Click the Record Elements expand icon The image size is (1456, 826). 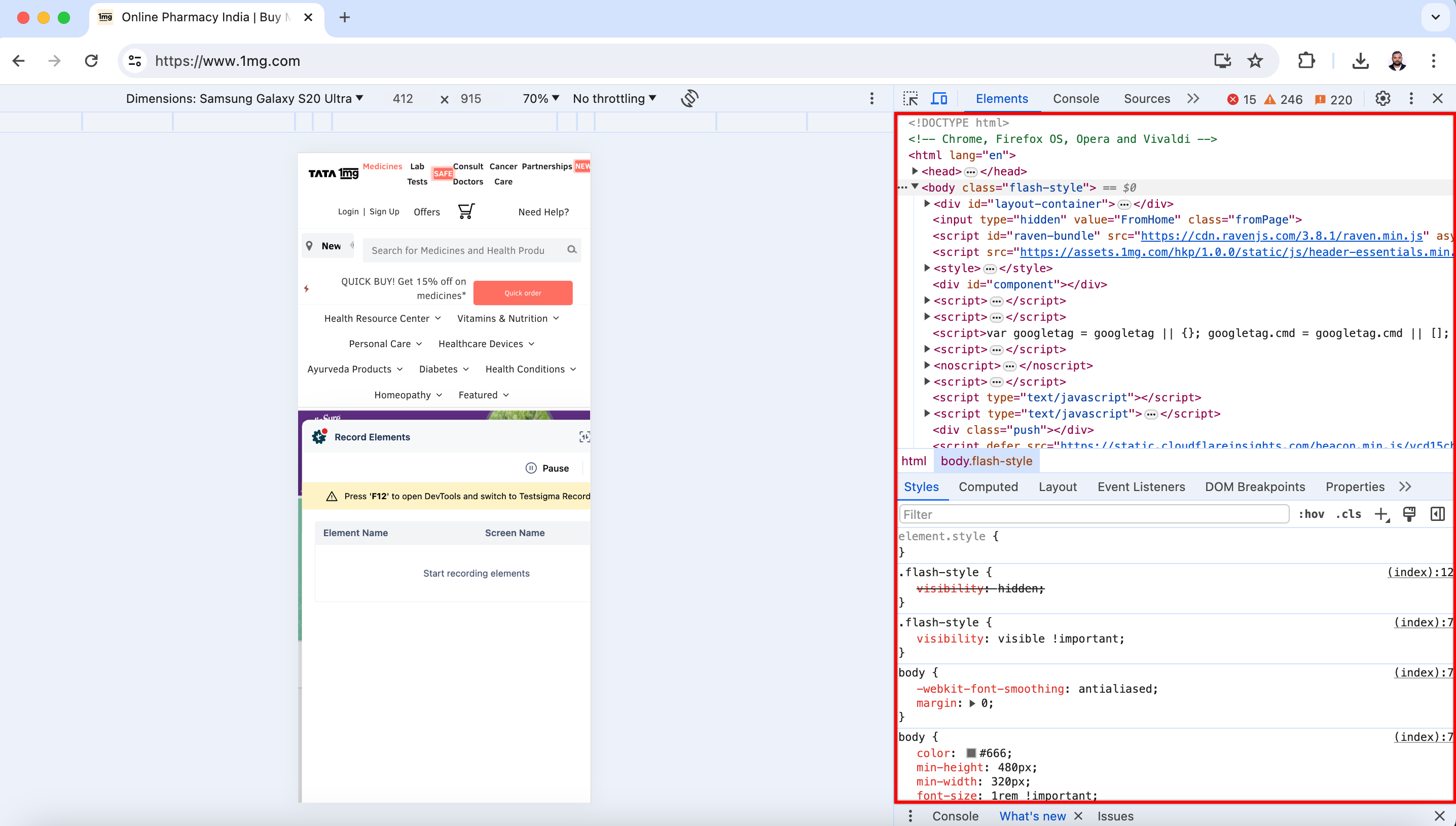pos(585,437)
